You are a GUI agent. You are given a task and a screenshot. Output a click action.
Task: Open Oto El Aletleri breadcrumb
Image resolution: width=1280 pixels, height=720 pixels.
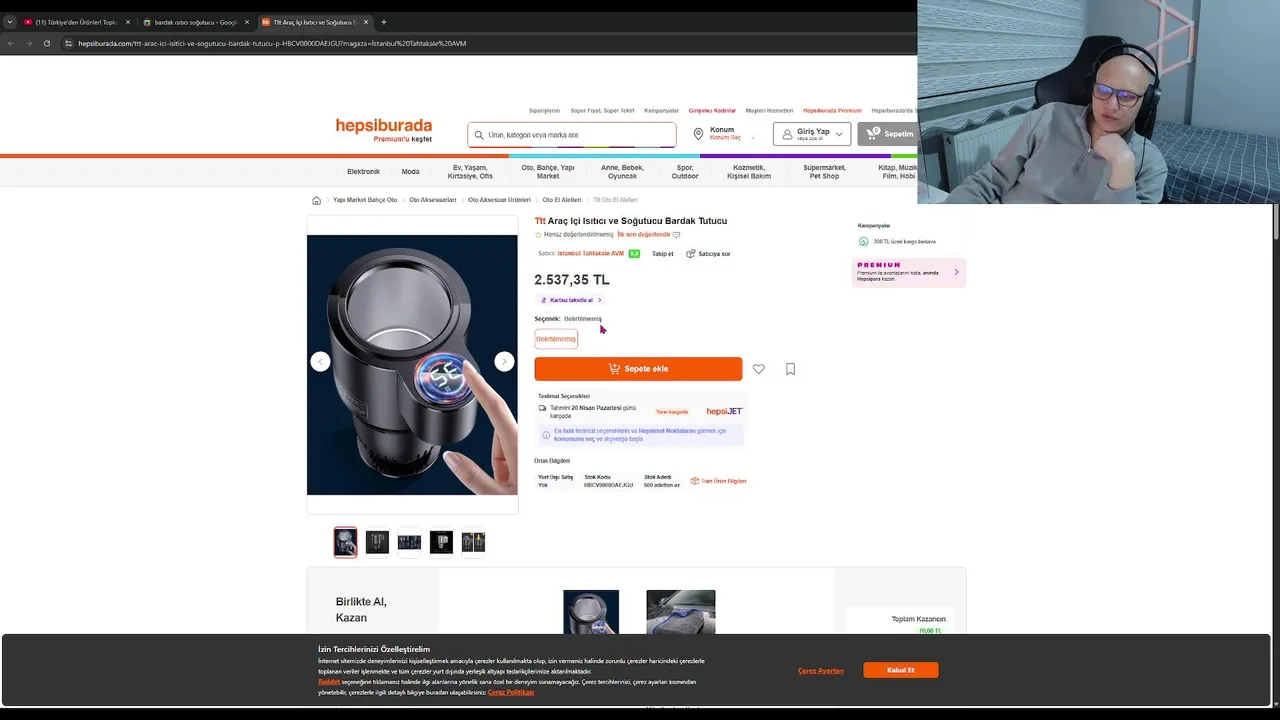coord(562,200)
